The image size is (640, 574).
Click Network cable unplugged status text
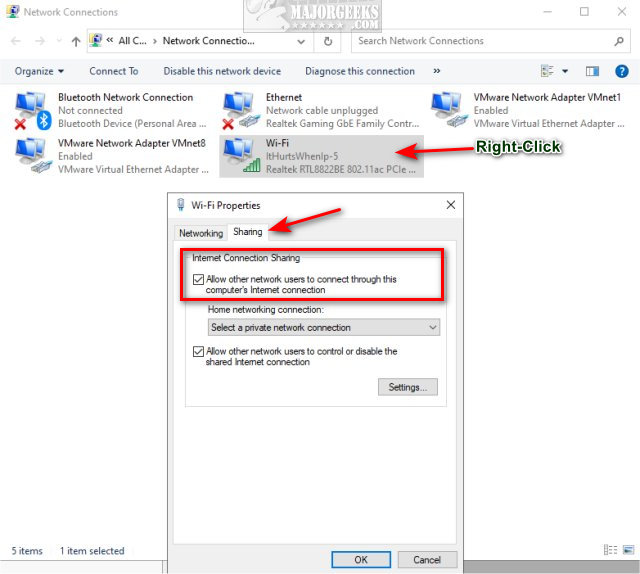(x=322, y=111)
